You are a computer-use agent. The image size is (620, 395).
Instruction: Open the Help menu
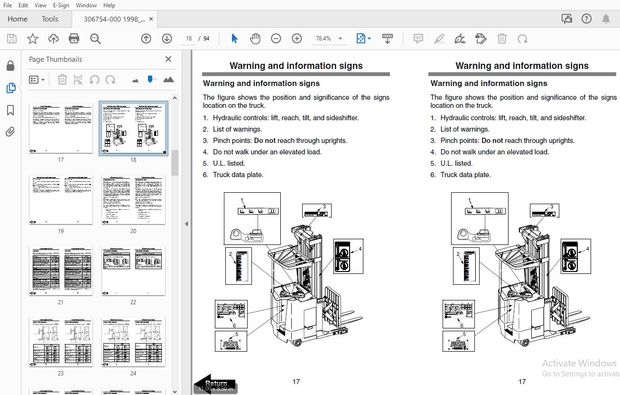[x=109, y=5]
